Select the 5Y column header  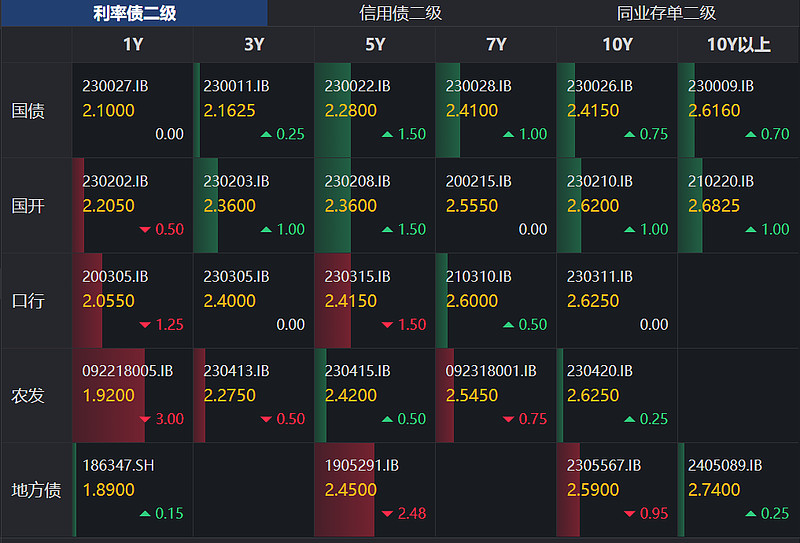click(x=375, y=45)
